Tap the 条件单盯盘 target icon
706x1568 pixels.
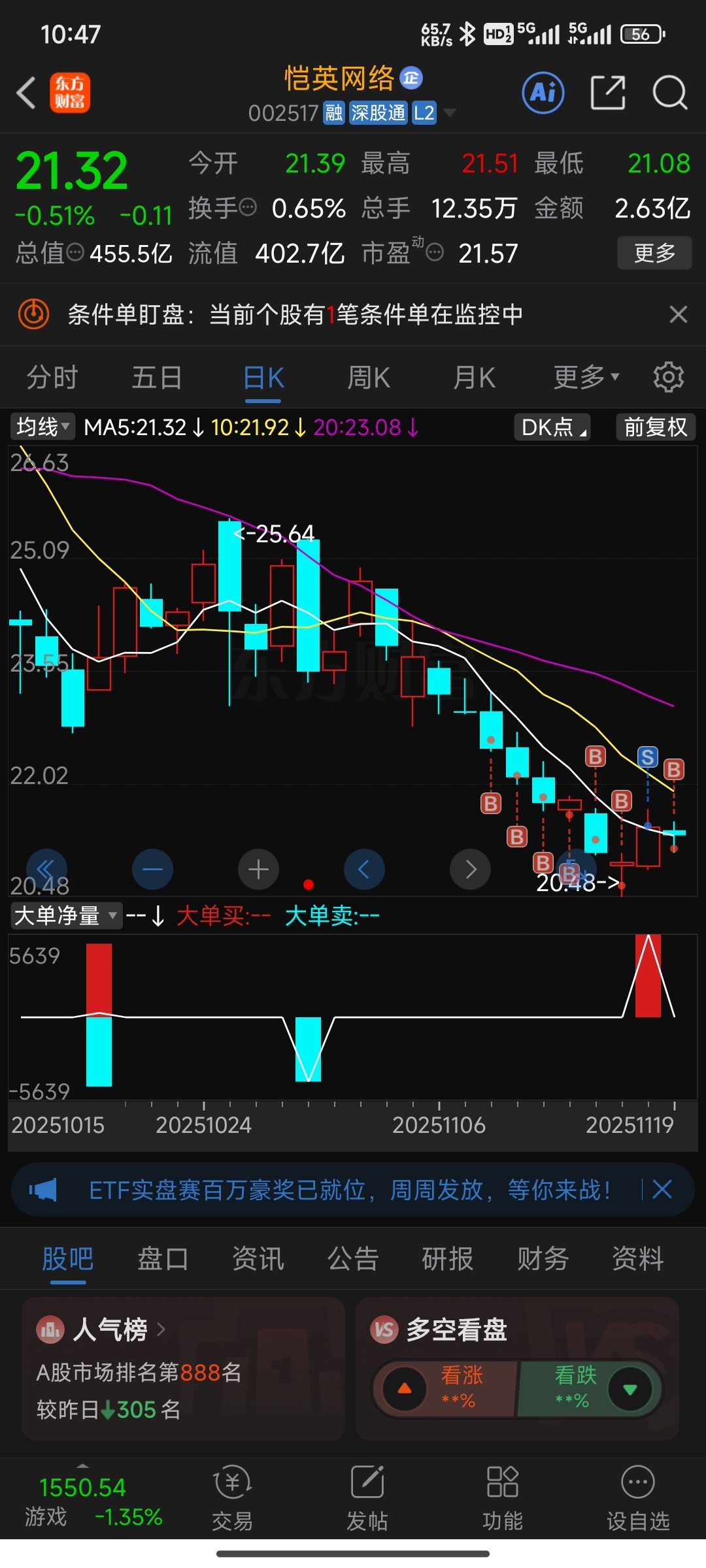(x=33, y=314)
